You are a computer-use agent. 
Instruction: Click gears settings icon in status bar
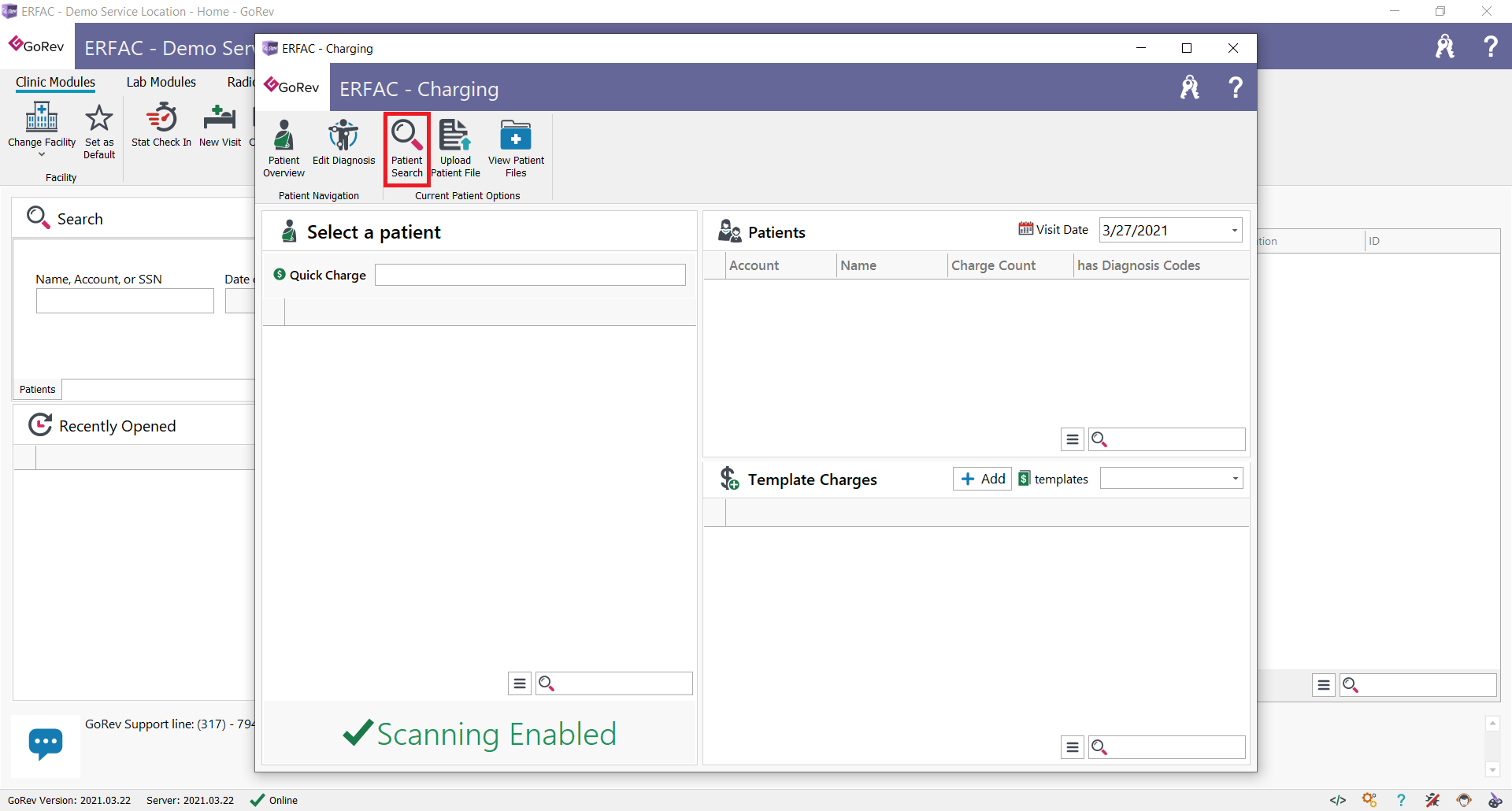(1369, 800)
